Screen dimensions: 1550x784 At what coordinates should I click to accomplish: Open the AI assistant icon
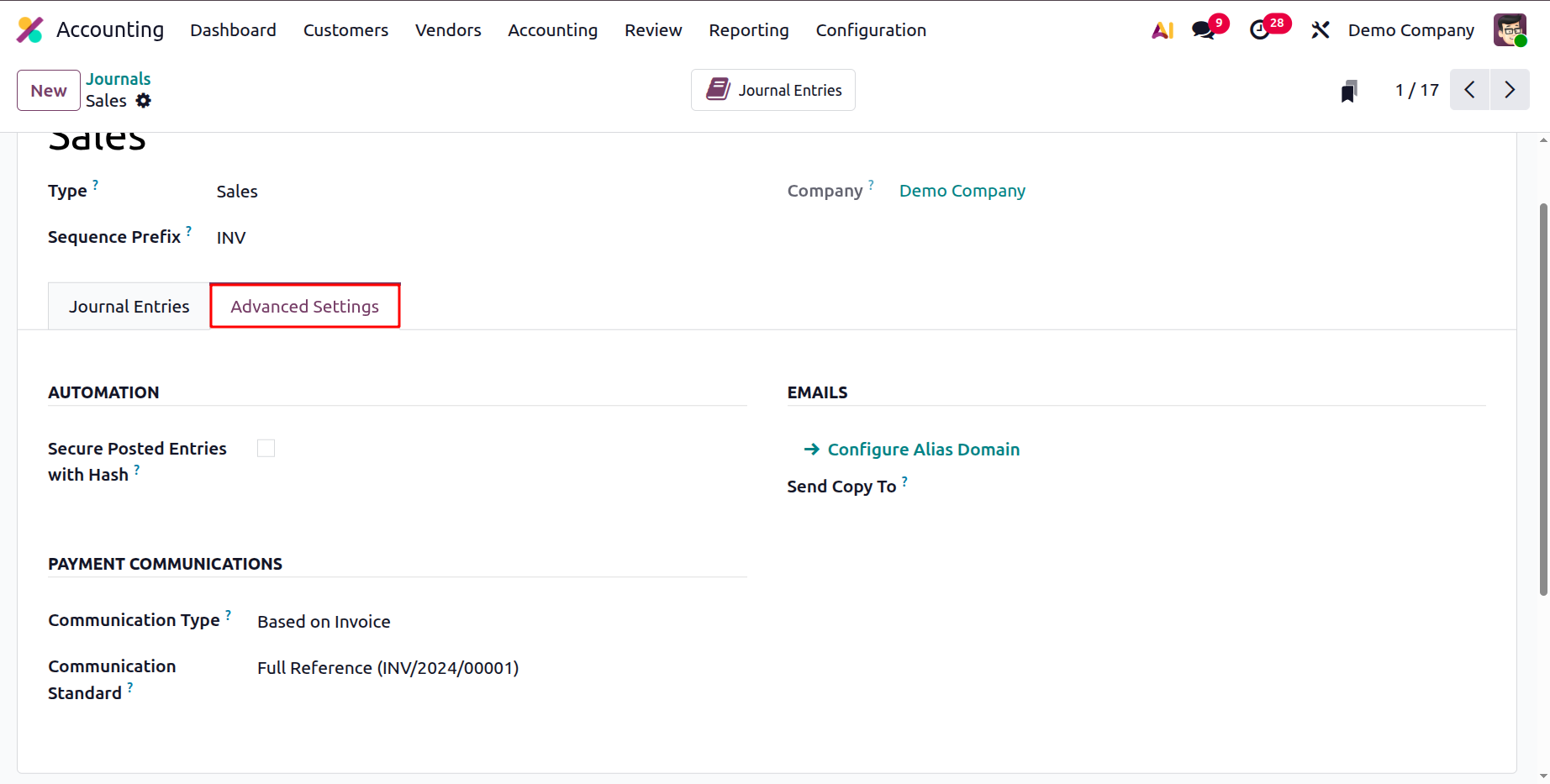(x=1162, y=30)
